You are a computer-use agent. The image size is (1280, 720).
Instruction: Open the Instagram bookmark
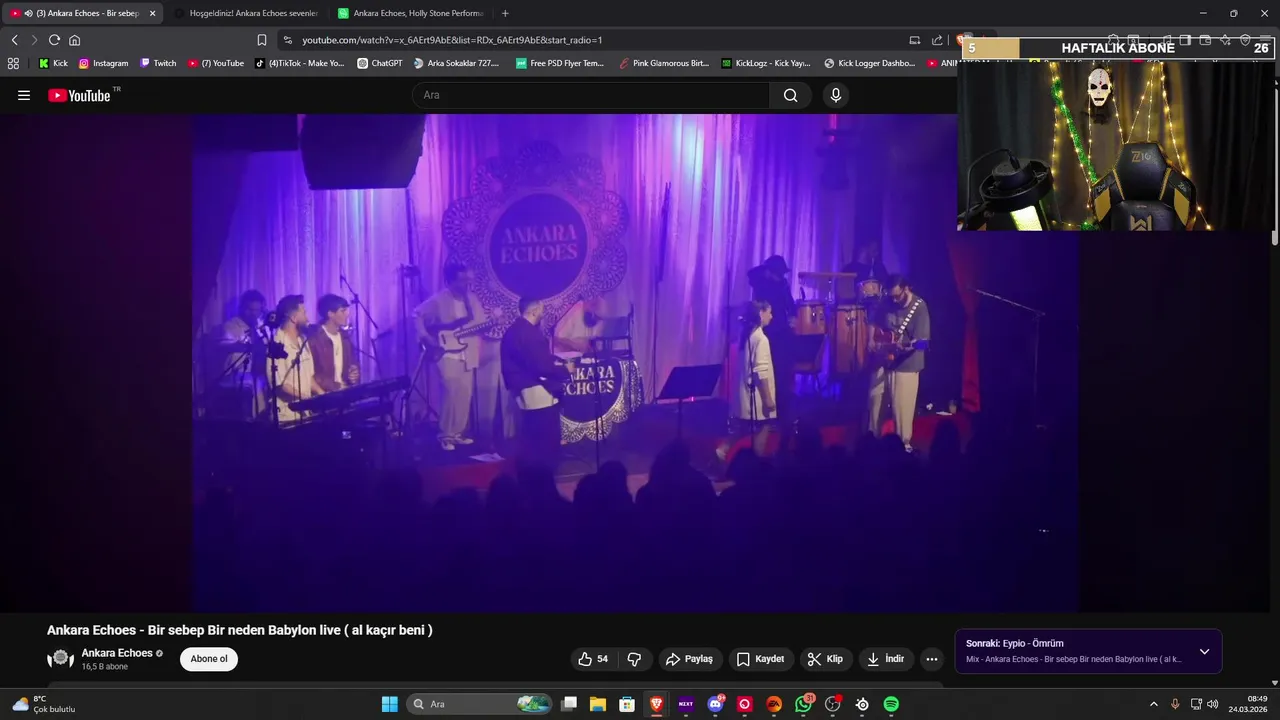[x=103, y=63]
